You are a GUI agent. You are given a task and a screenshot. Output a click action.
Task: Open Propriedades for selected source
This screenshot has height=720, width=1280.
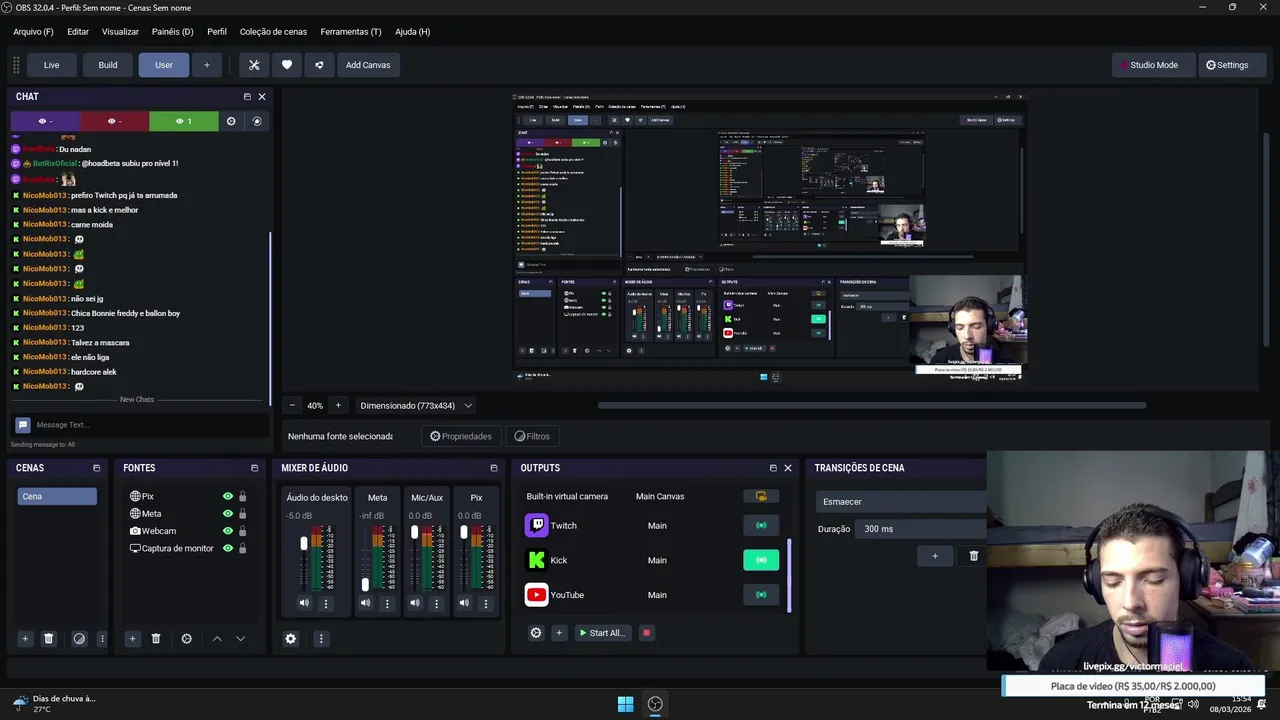461,436
